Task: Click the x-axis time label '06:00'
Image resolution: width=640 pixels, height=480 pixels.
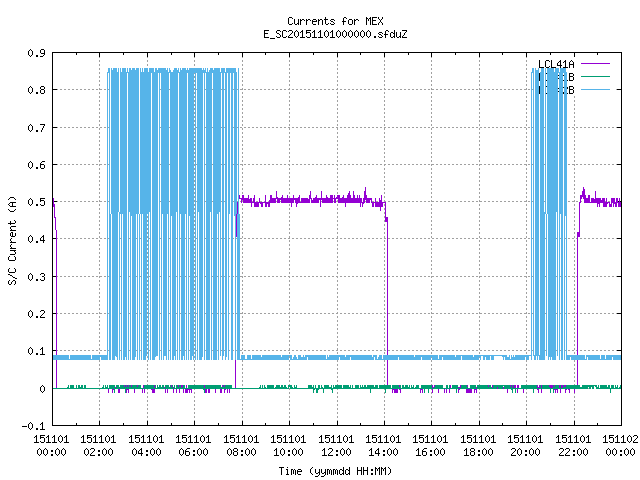Action: 193,452
